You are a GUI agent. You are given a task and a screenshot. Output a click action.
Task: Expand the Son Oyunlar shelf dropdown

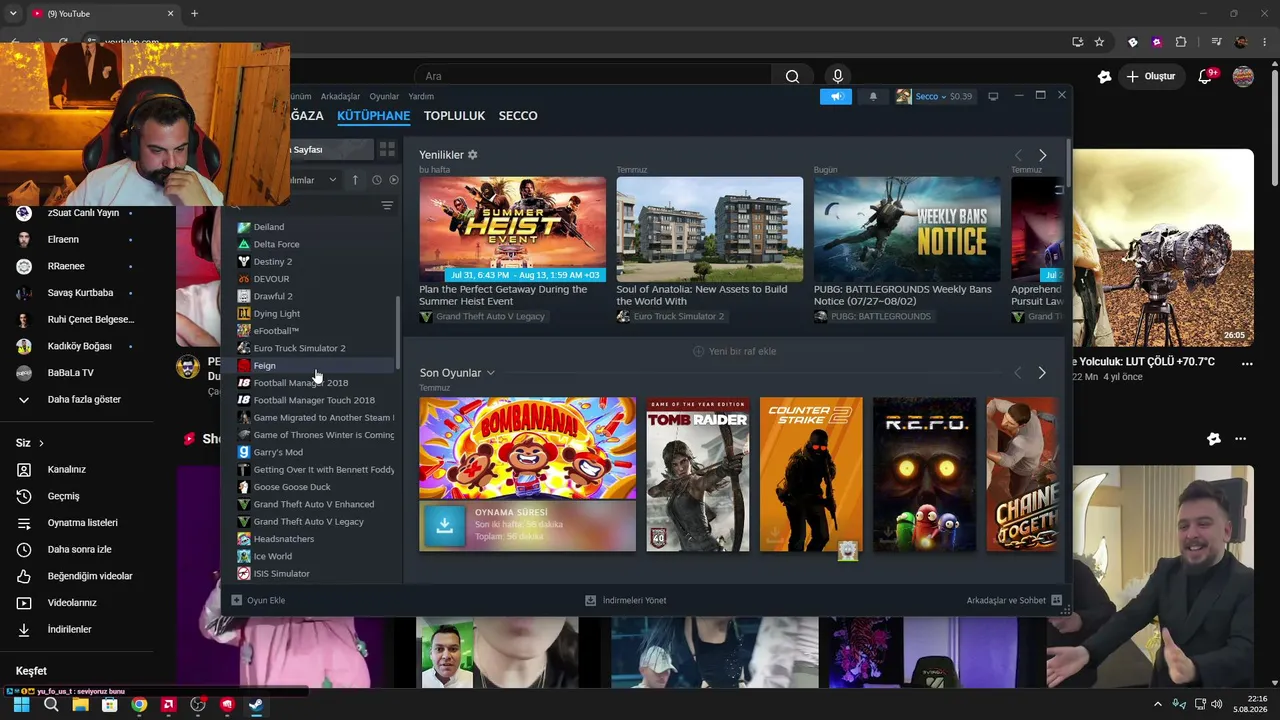(490, 373)
